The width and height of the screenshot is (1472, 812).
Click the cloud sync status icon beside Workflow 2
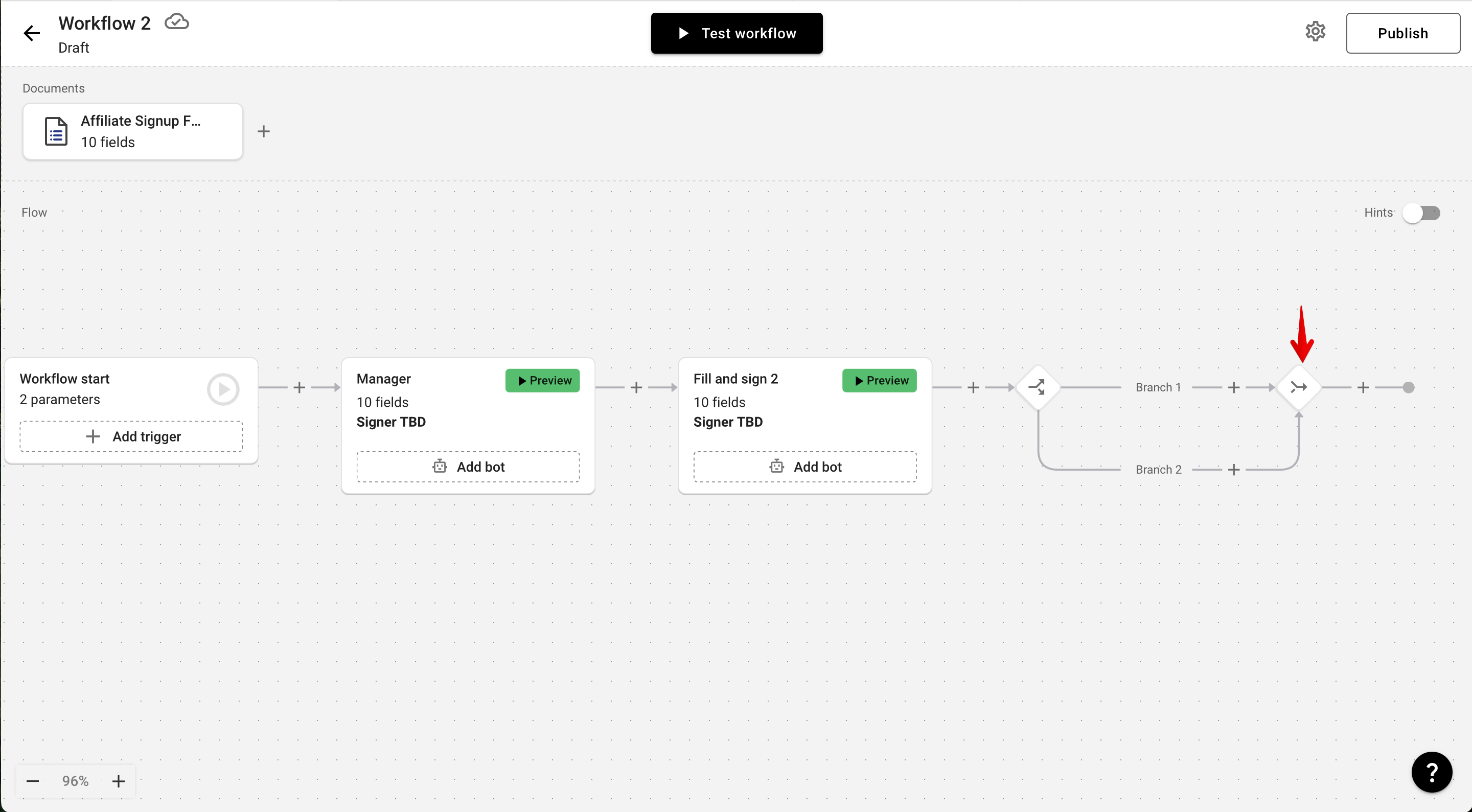176,21
